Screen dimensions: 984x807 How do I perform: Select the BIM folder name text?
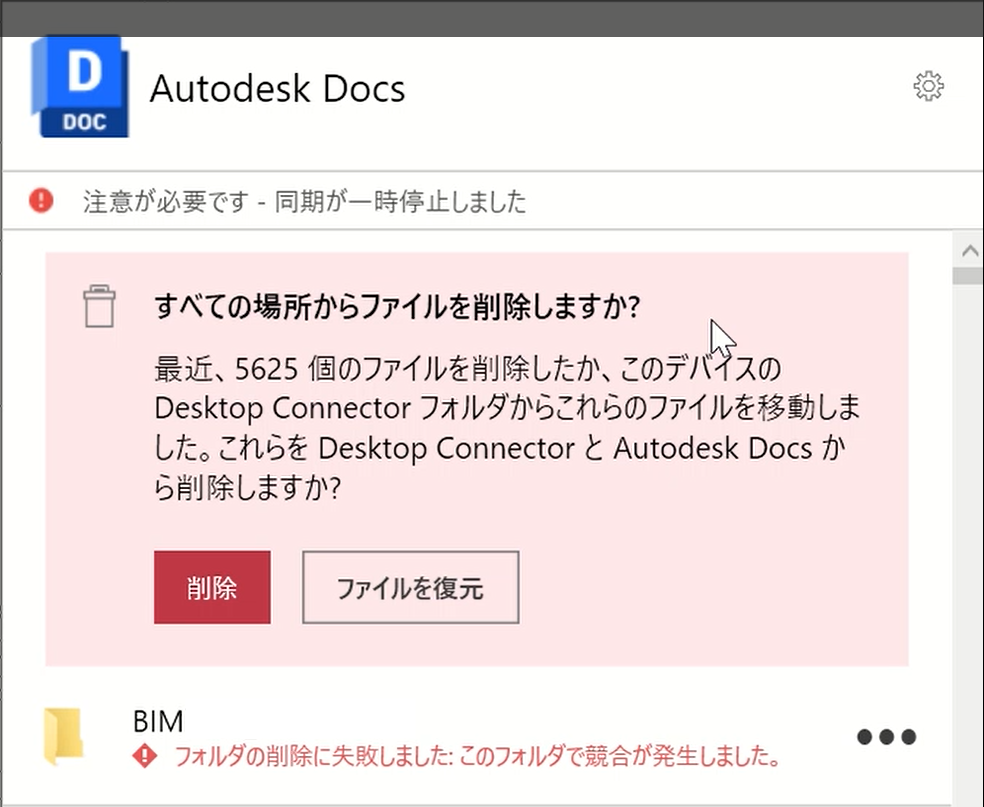pyautogui.click(x=158, y=720)
